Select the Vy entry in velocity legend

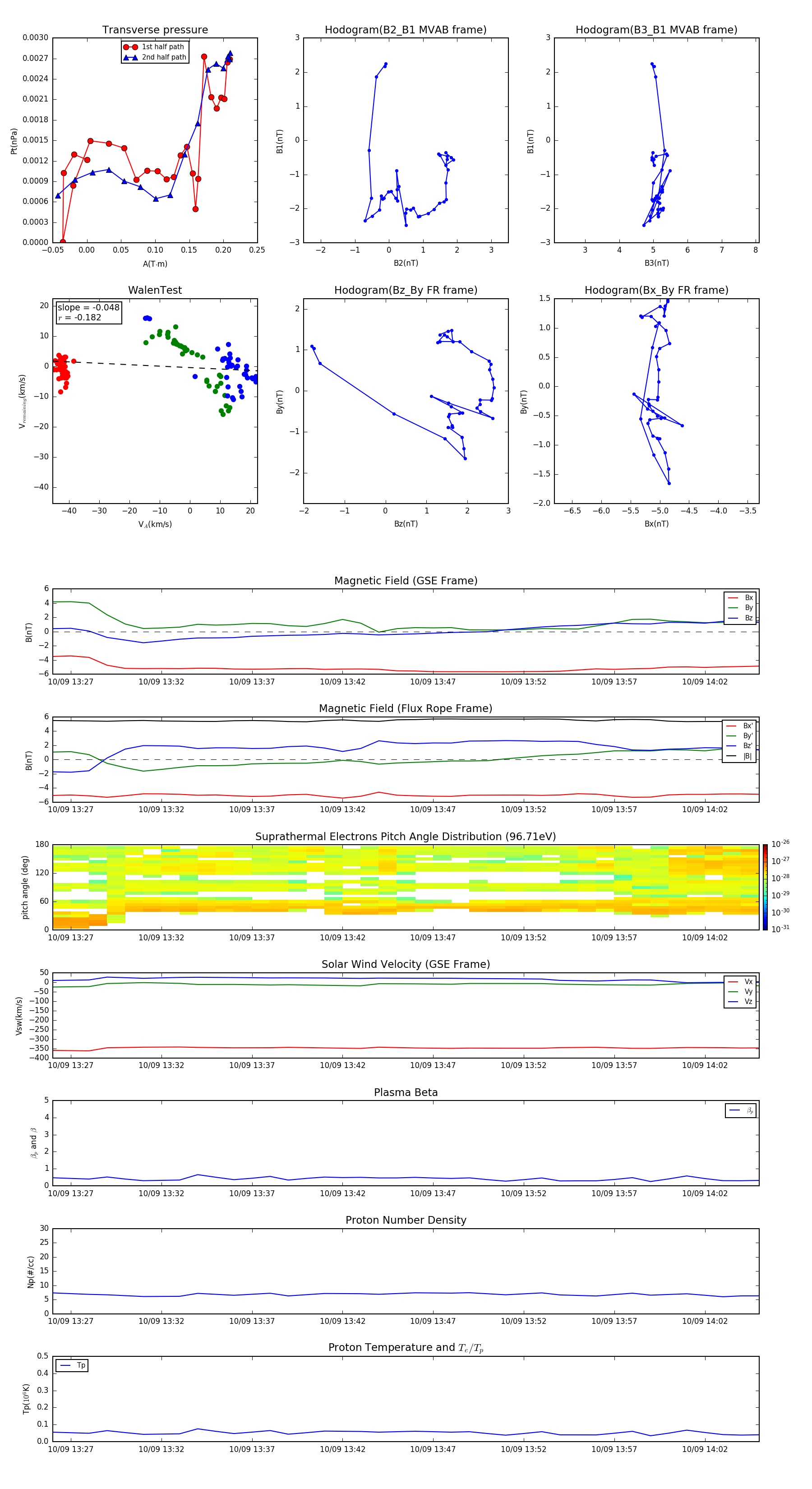point(740,991)
